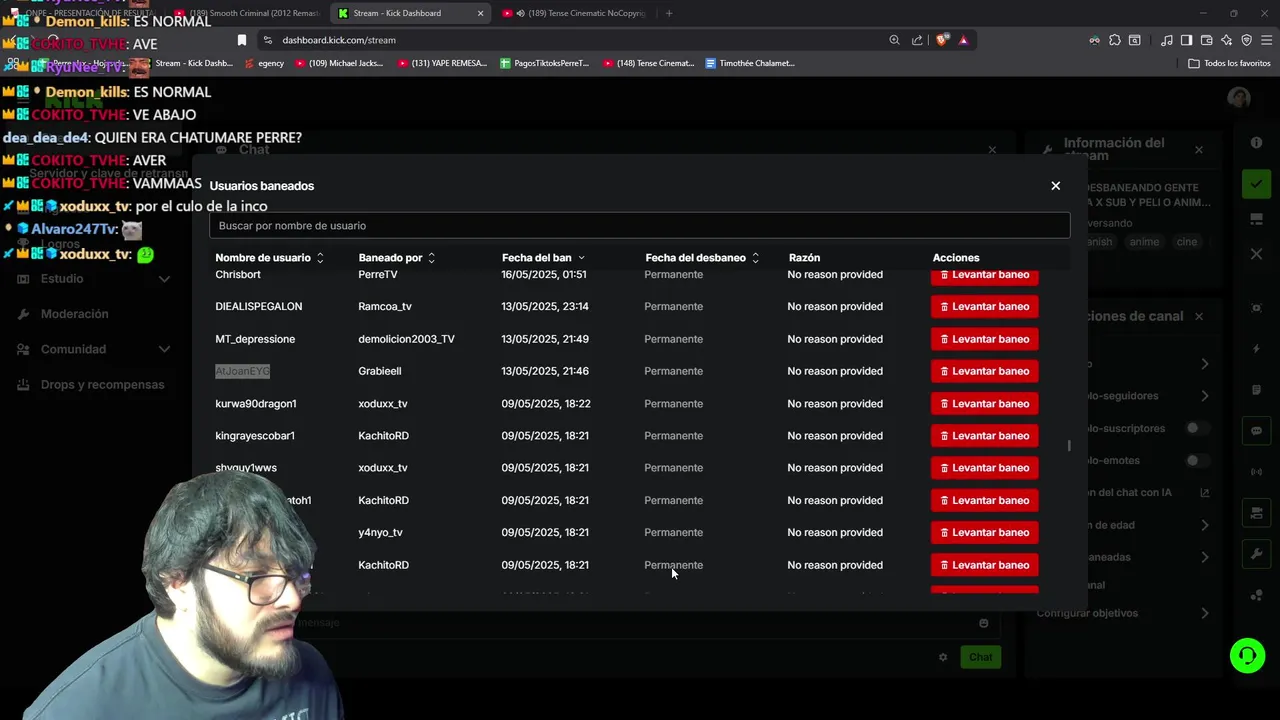The height and width of the screenshot is (720, 1280).
Task: Sort by Baneado por column
Action: tap(397, 258)
